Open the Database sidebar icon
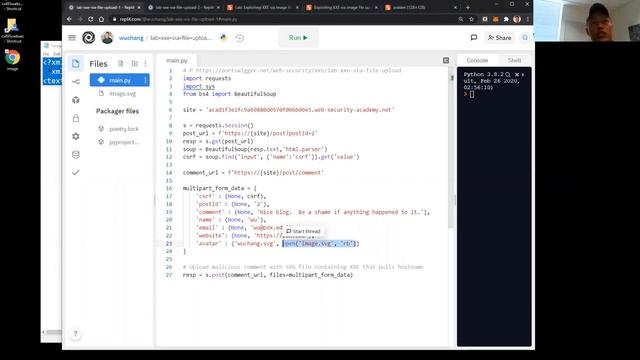The image size is (640, 360). pos(76,154)
